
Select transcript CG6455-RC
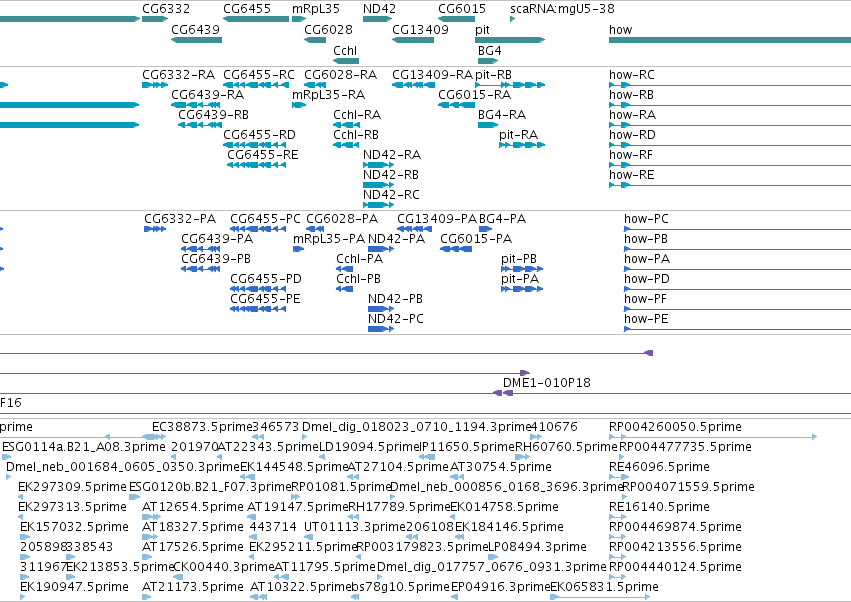tap(259, 74)
